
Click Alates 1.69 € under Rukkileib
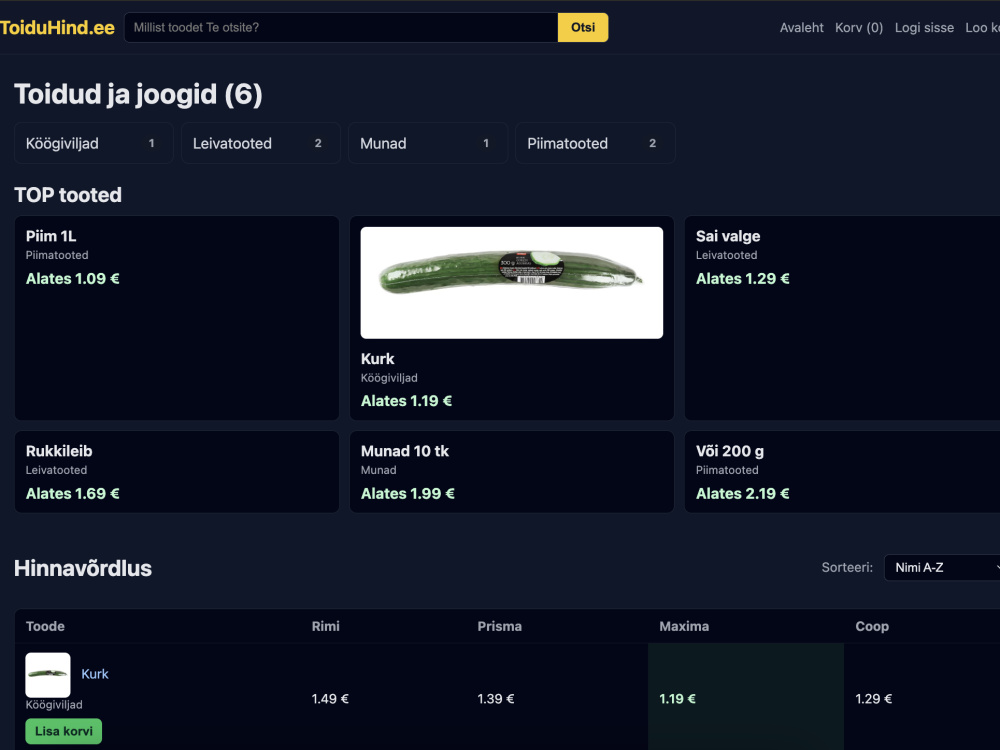(x=73, y=494)
